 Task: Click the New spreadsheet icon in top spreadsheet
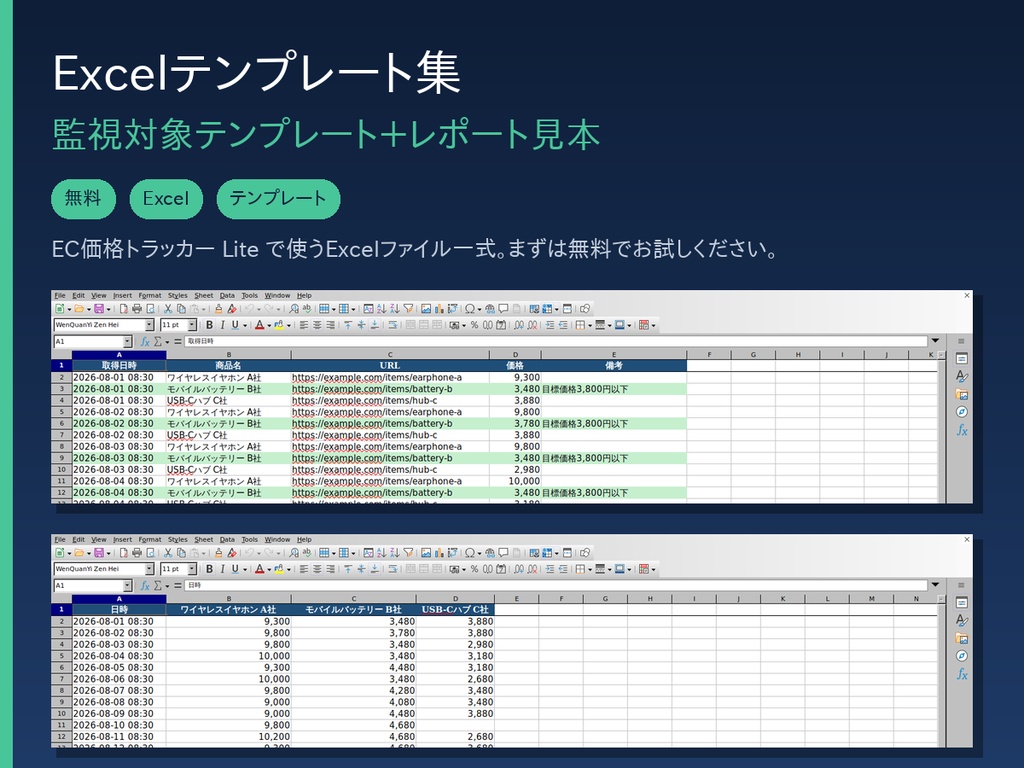click(x=59, y=309)
